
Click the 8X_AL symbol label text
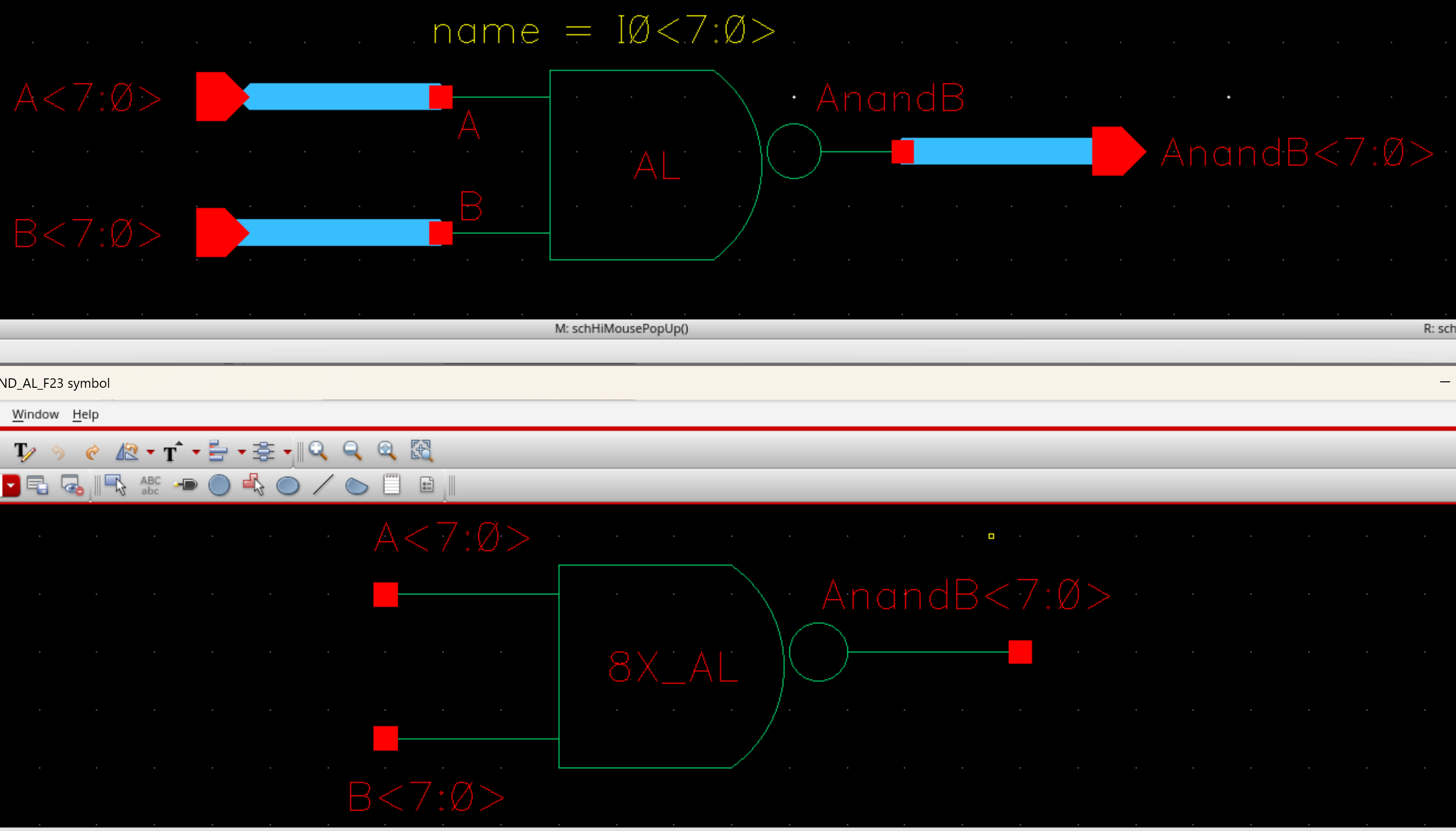point(674,667)
